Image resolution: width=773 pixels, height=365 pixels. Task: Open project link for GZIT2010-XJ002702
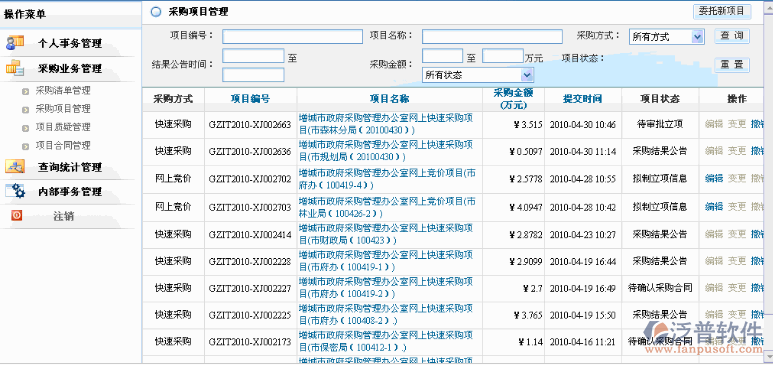[x=387, y=179]
